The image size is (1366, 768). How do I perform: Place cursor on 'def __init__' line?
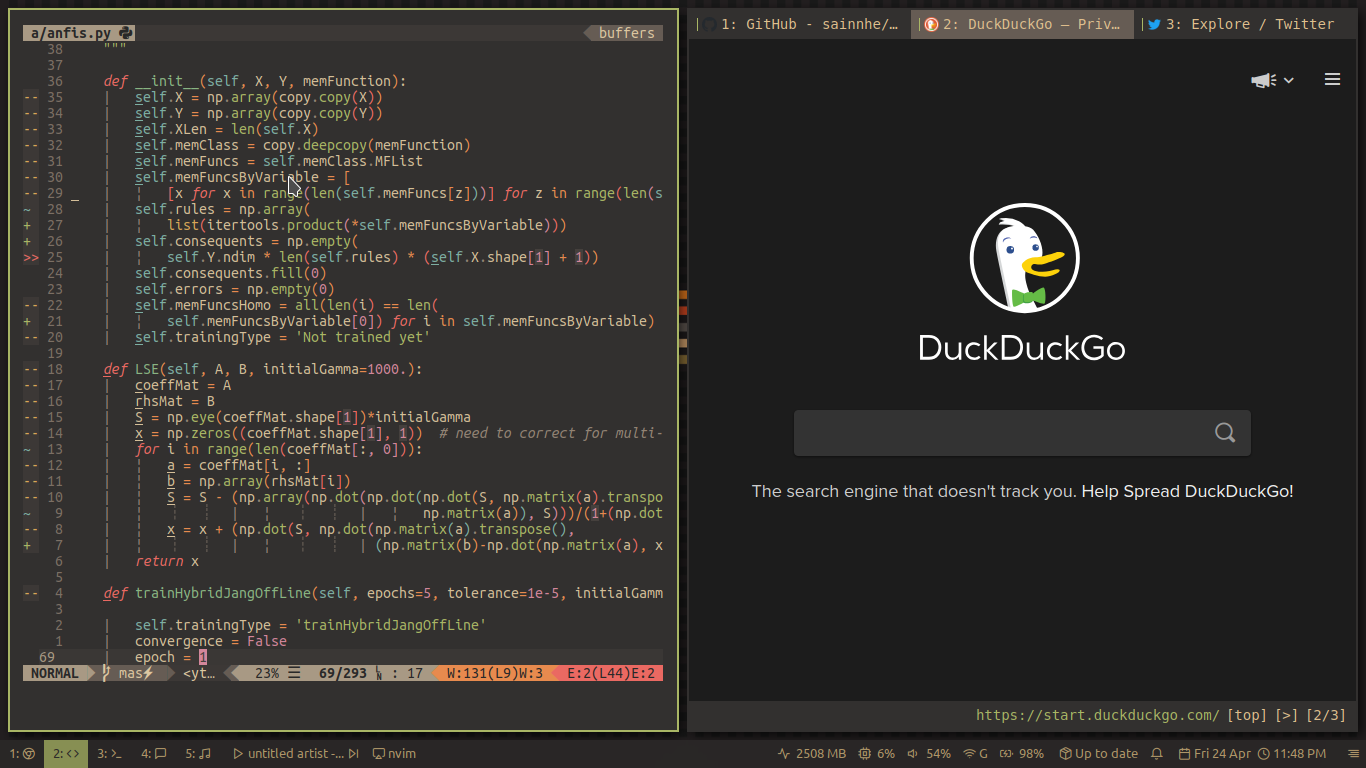[x=255, y=81]
